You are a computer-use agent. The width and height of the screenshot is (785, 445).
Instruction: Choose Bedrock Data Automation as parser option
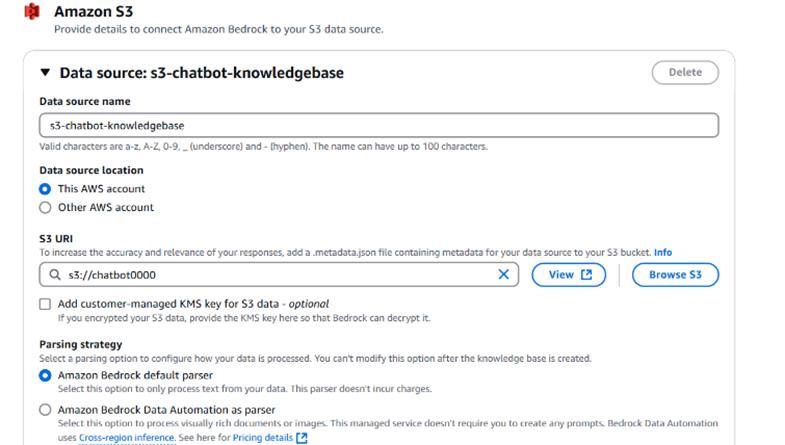pyautogui.click(x=45, y=410)
